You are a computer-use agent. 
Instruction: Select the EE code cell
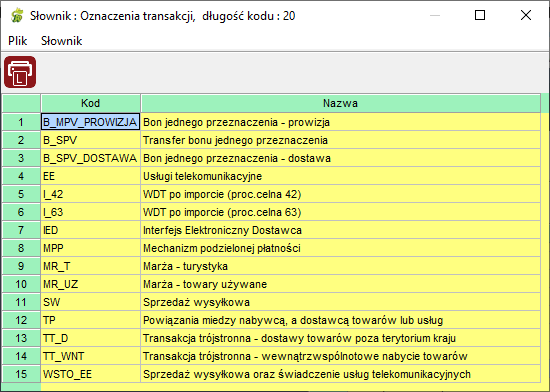90,176
